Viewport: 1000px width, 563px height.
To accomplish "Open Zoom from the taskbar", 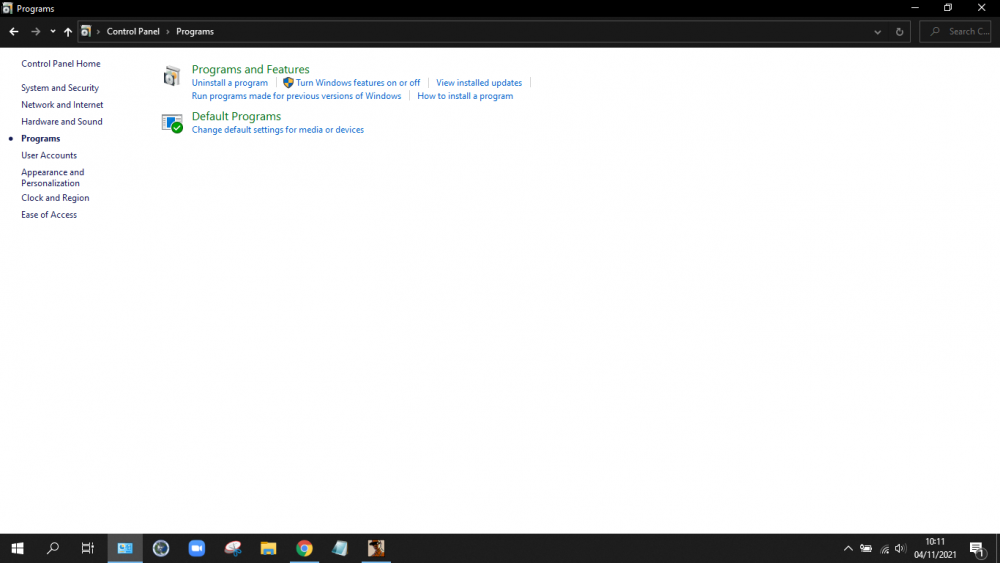I will click(x=196, y=548).
